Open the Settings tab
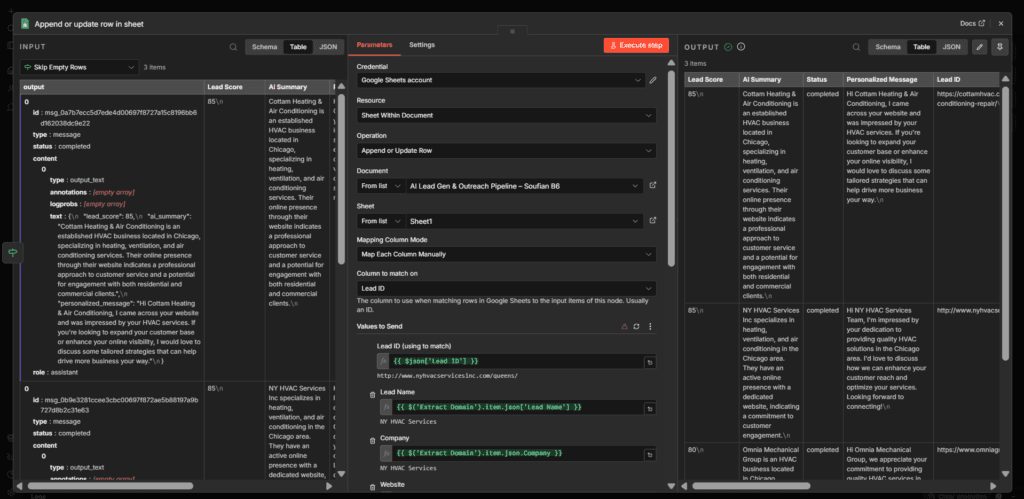The width and height of the screenshot is (1024, 499). (422, 45)
